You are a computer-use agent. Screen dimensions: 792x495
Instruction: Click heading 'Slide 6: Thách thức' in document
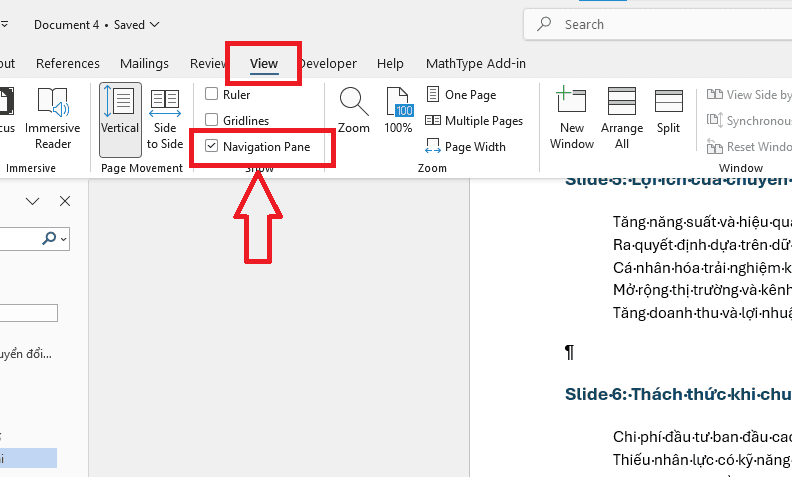point(678,394)
